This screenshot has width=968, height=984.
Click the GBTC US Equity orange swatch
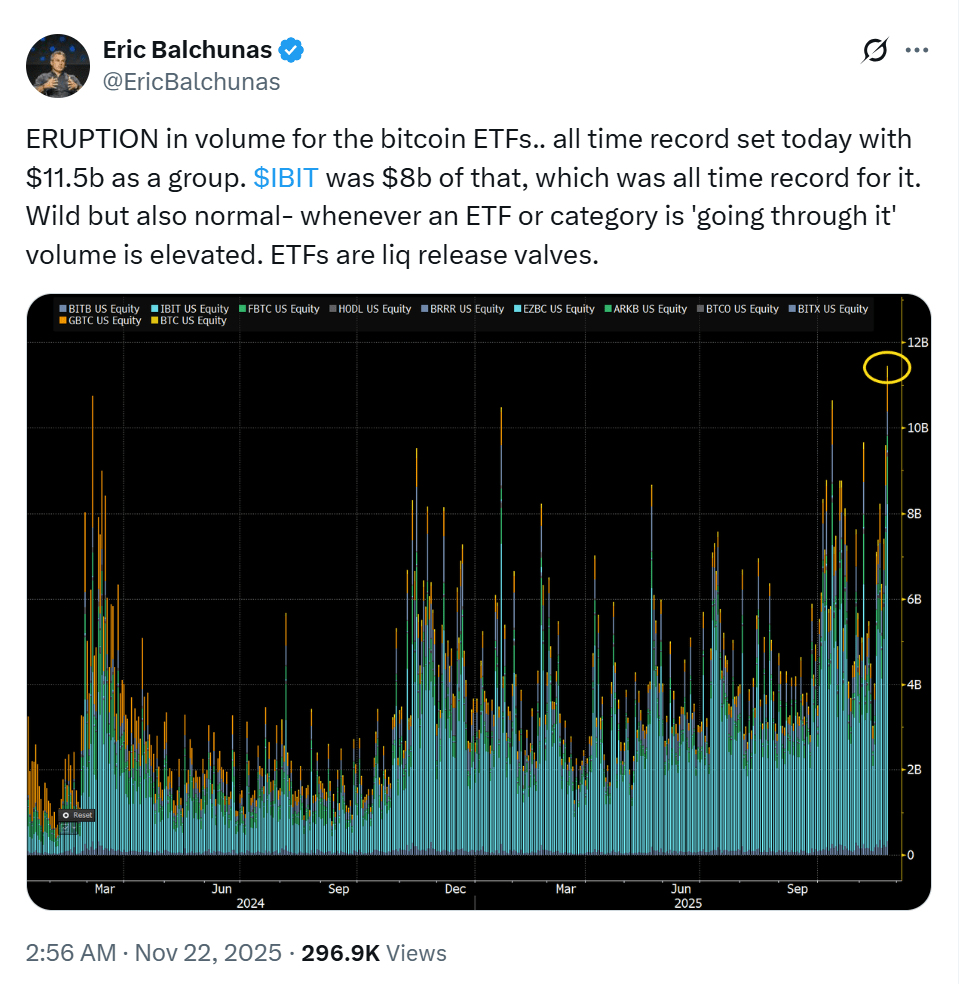[63, 321]
